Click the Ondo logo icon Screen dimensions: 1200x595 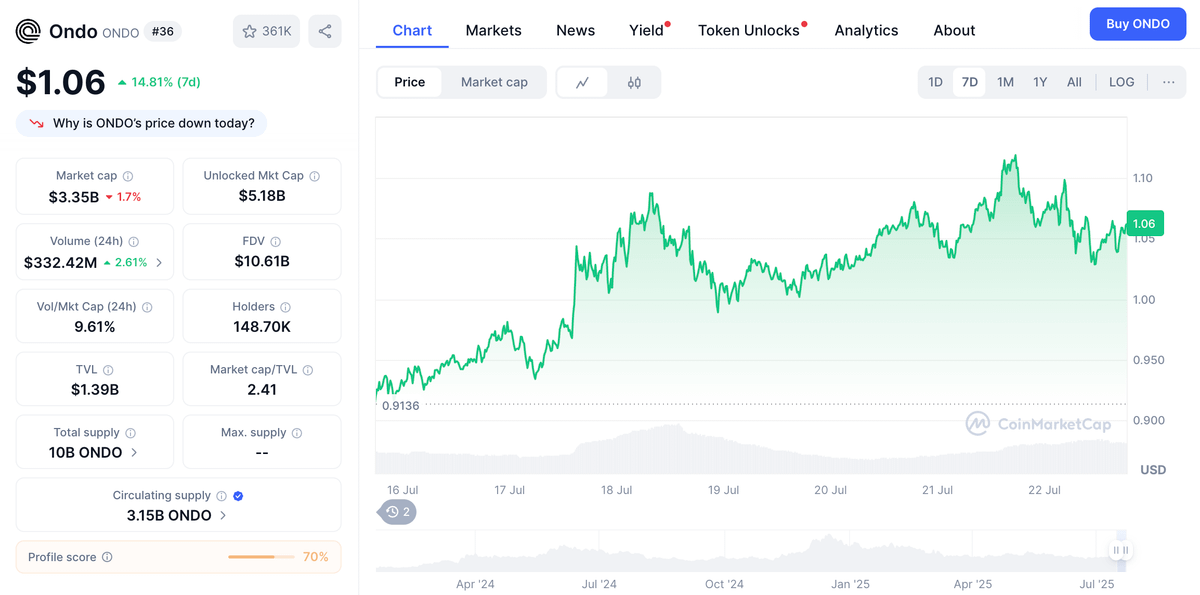28,32
